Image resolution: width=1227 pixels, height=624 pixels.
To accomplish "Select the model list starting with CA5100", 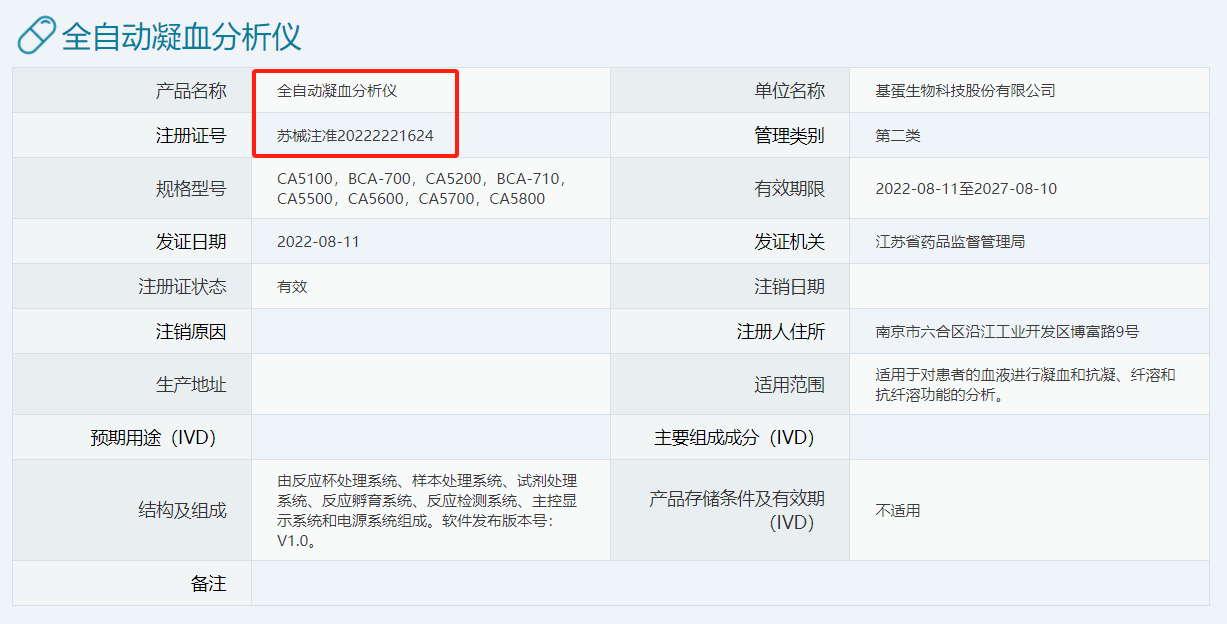I will tap(423, 188).
